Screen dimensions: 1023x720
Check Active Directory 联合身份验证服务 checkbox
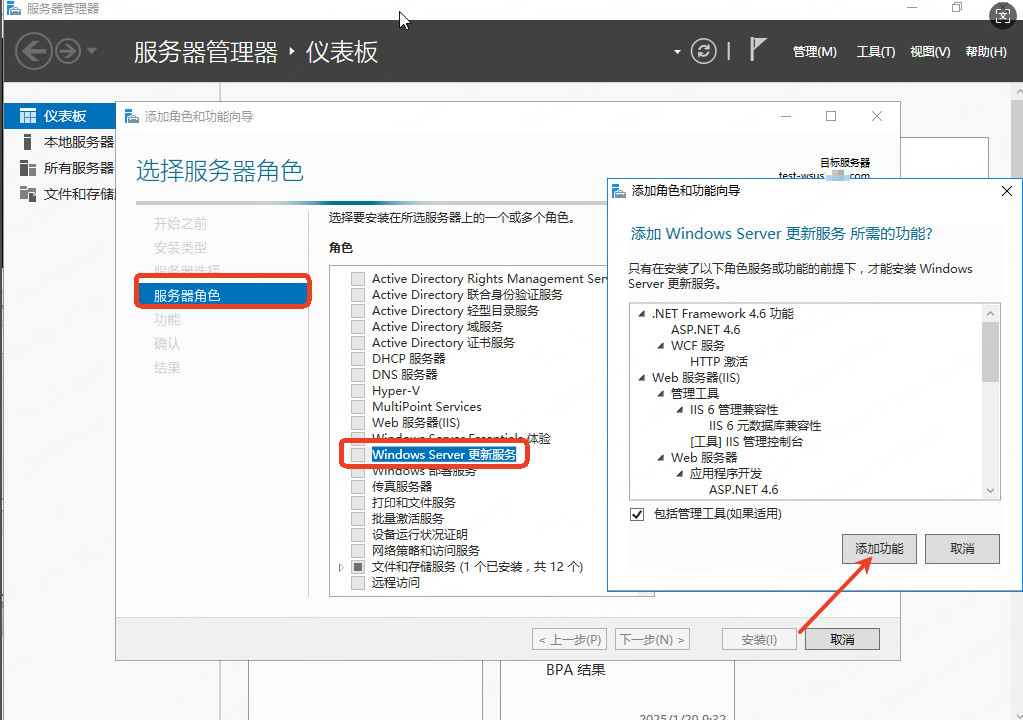click(x=358, y=295)
